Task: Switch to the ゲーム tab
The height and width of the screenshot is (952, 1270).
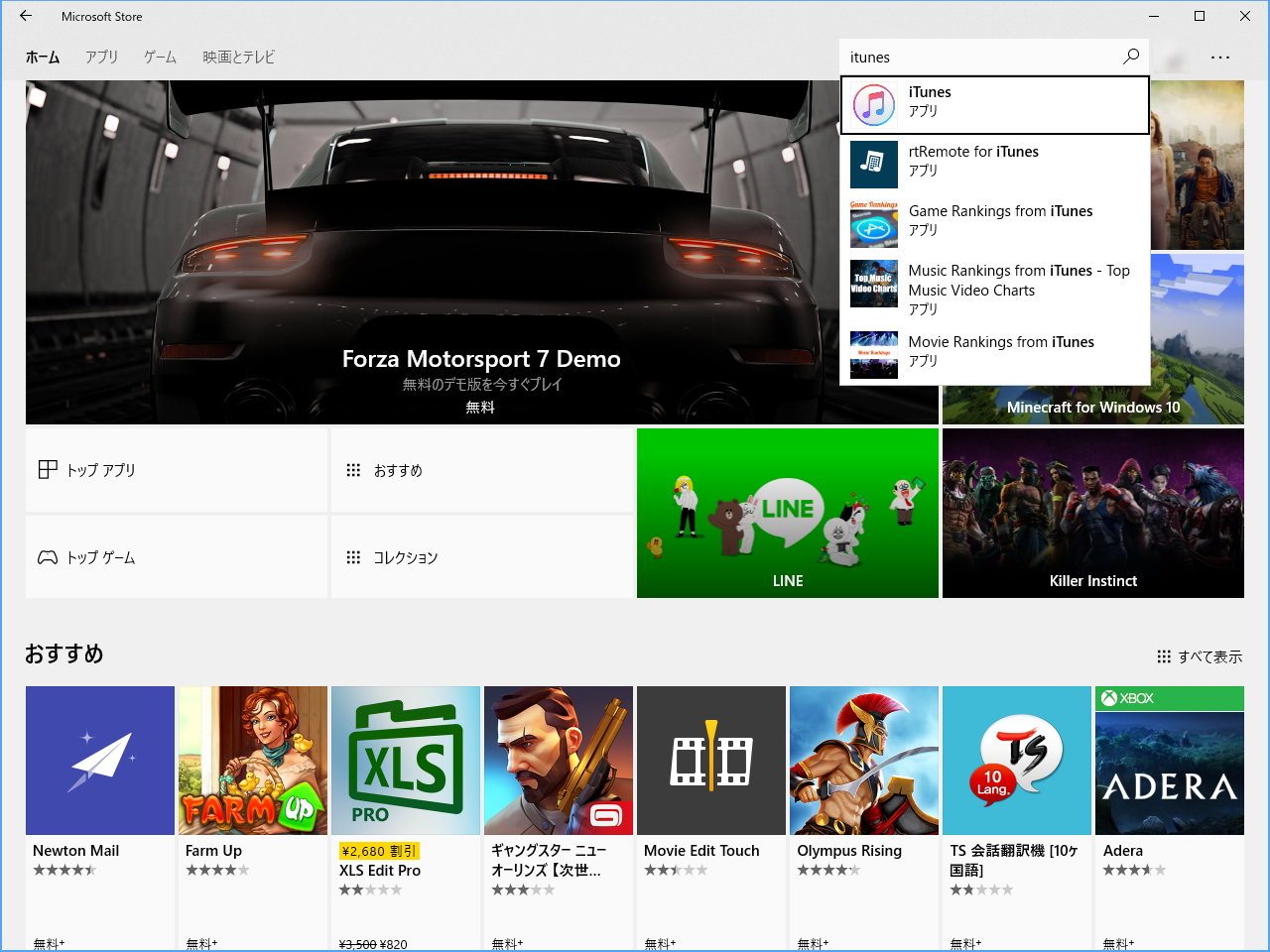Action: click(x=159, y=57)
